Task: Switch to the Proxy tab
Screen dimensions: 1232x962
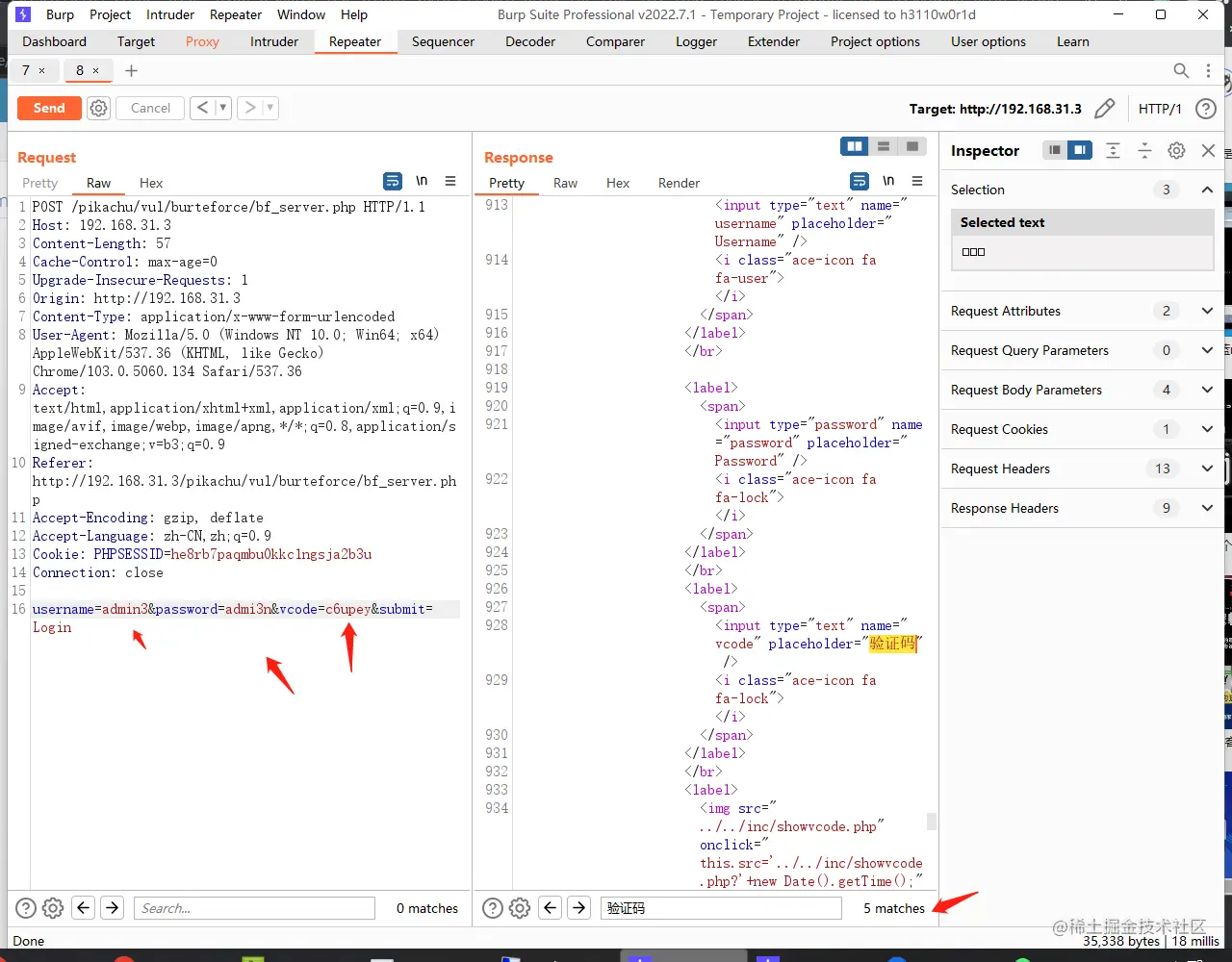Action: point(202,41)
